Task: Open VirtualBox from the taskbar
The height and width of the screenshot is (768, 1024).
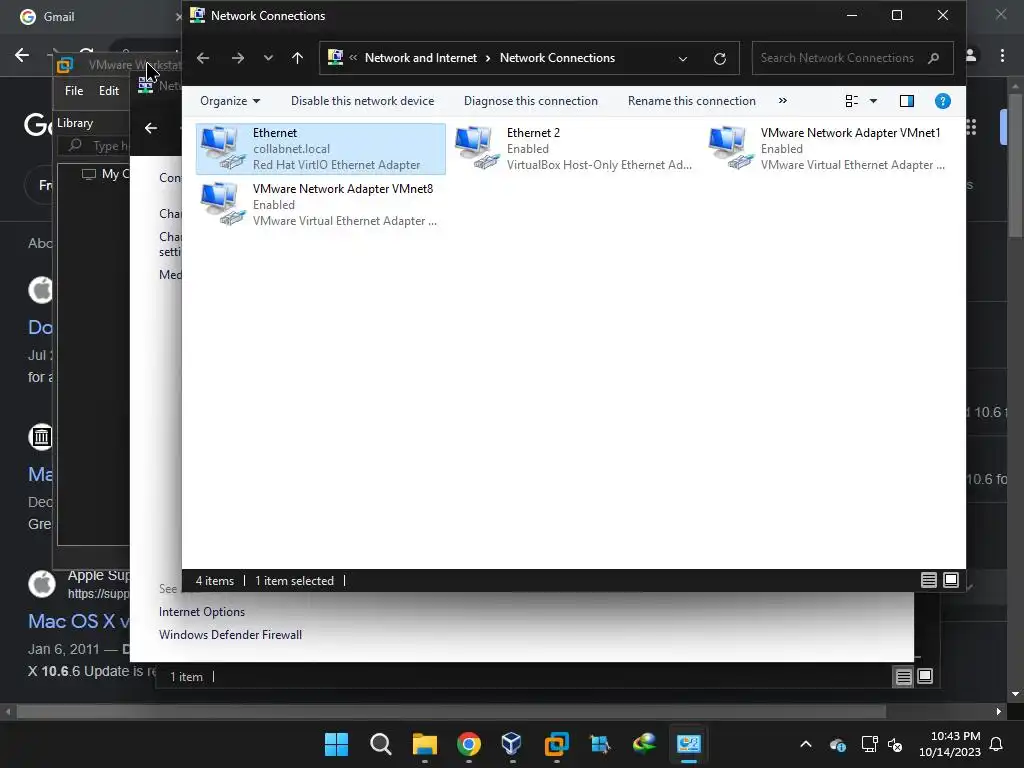Action: (512, 744)
